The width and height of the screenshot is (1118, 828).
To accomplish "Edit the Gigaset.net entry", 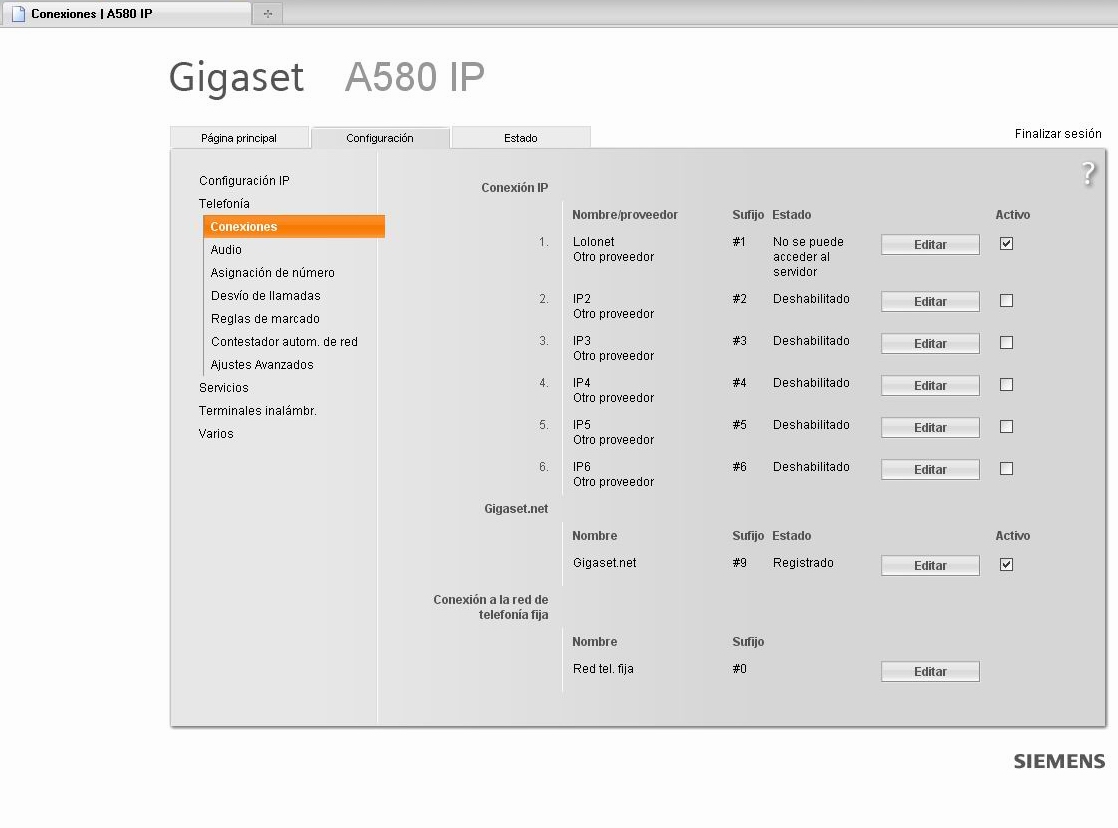I will [x=929, y=565].
